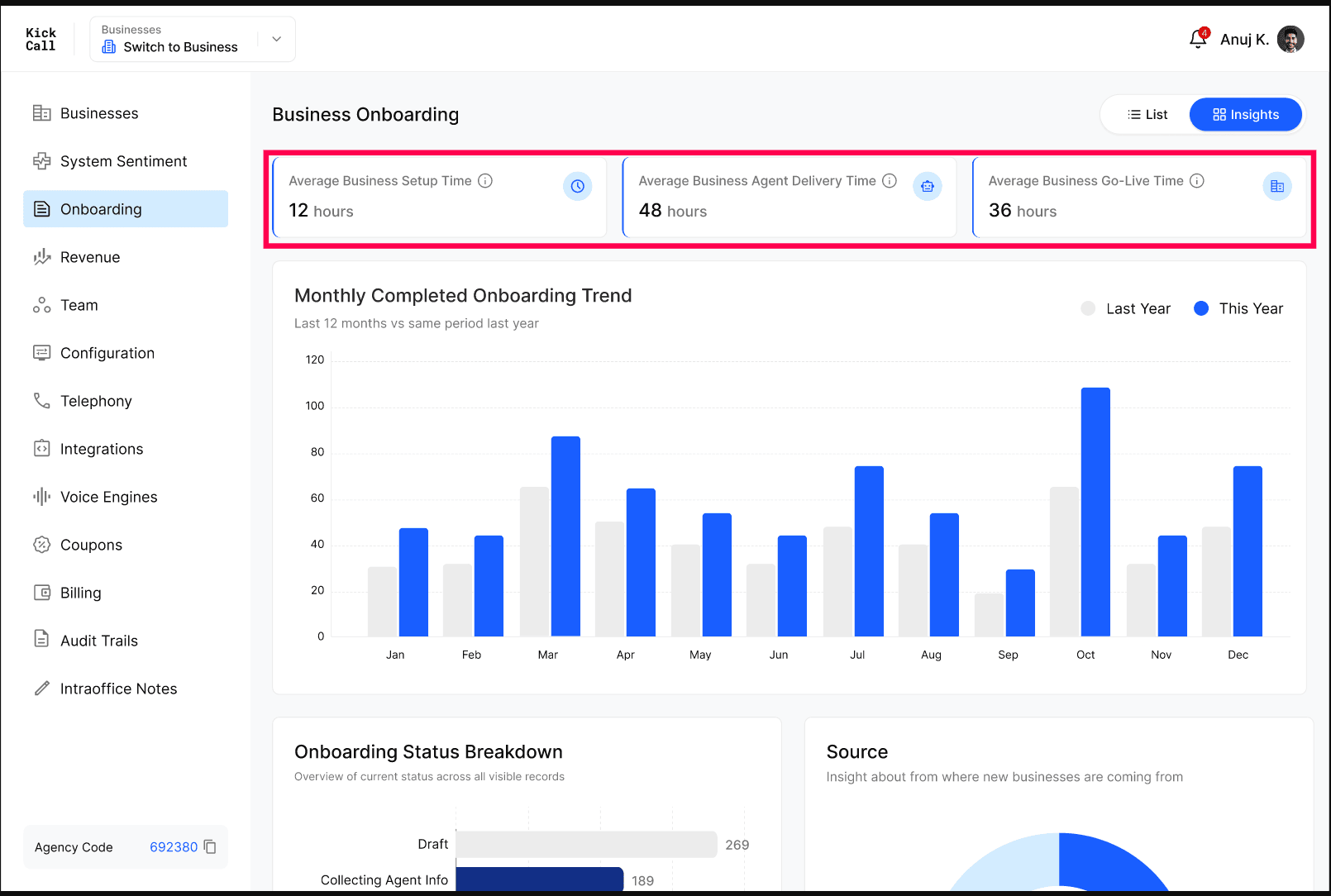This screenshot has width=1331, height=896.
Task: Open Intraoffice Notes page
Action: tap(126, 689)
